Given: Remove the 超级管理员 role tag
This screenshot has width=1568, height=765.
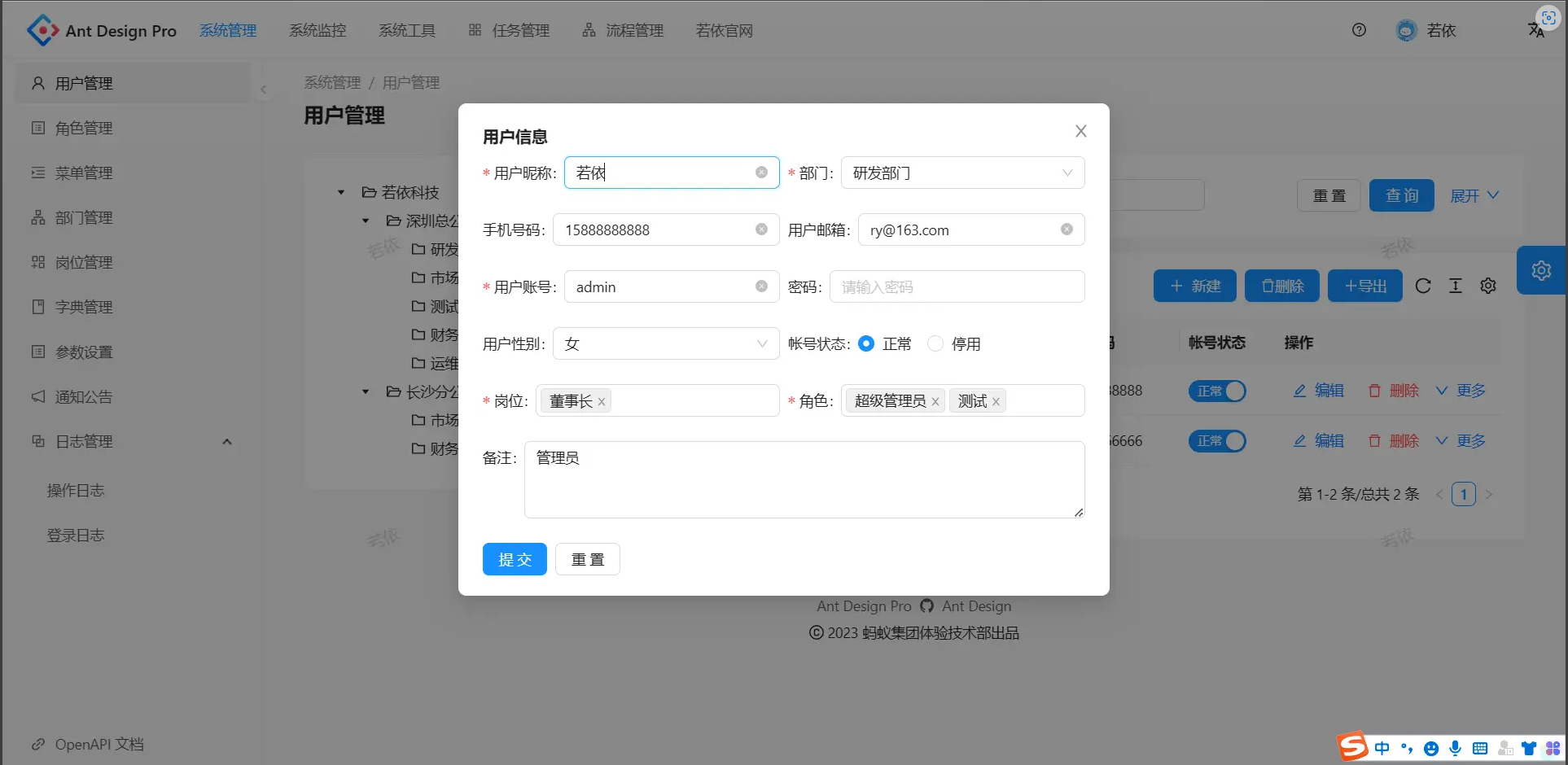Looking at the screenshot, I should point(935,401).
